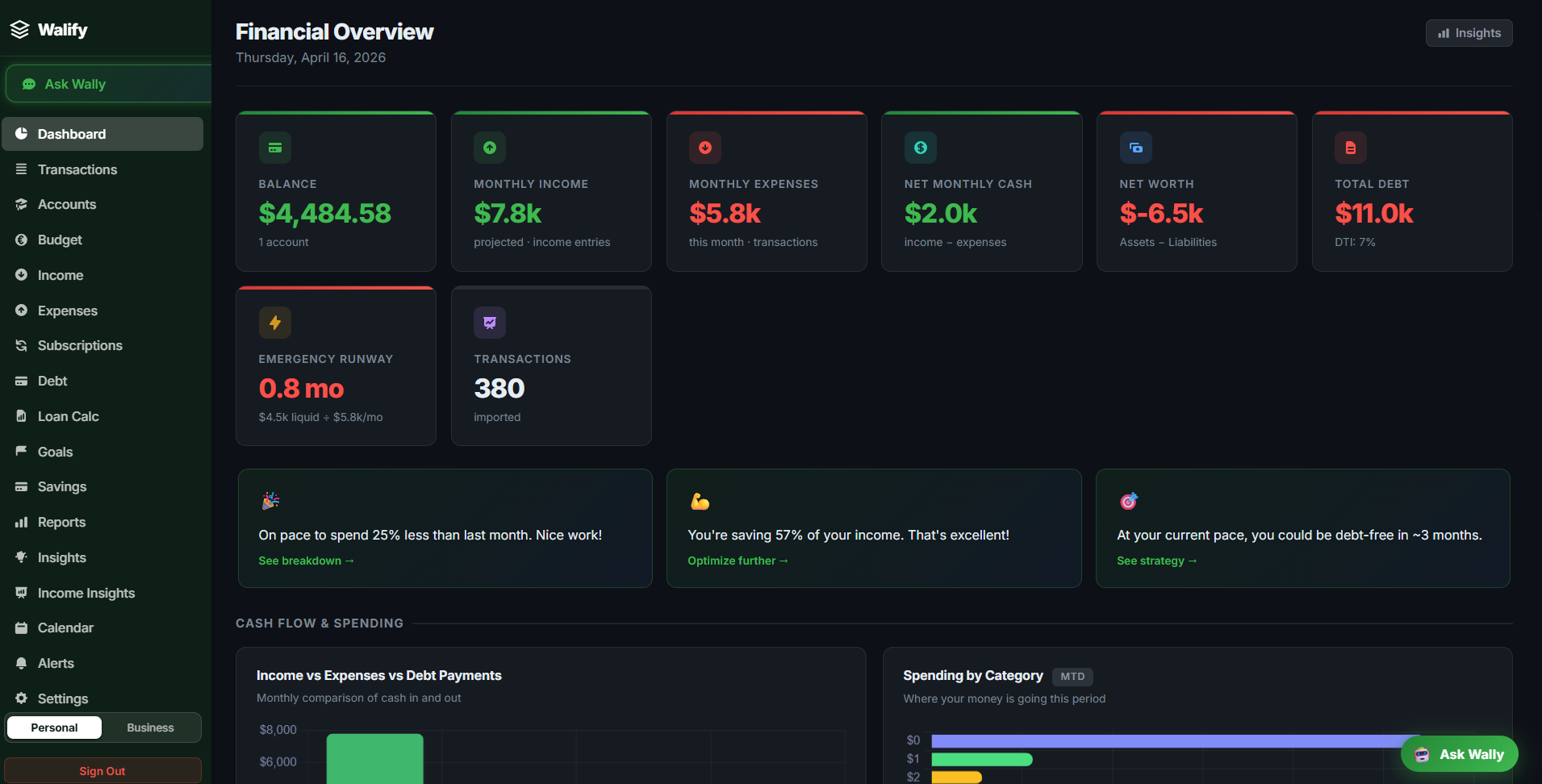Image resolution: width=1542 pixels, height=784 pixels.
Task: Follow the Optimize further link
Action: (738, 561)
